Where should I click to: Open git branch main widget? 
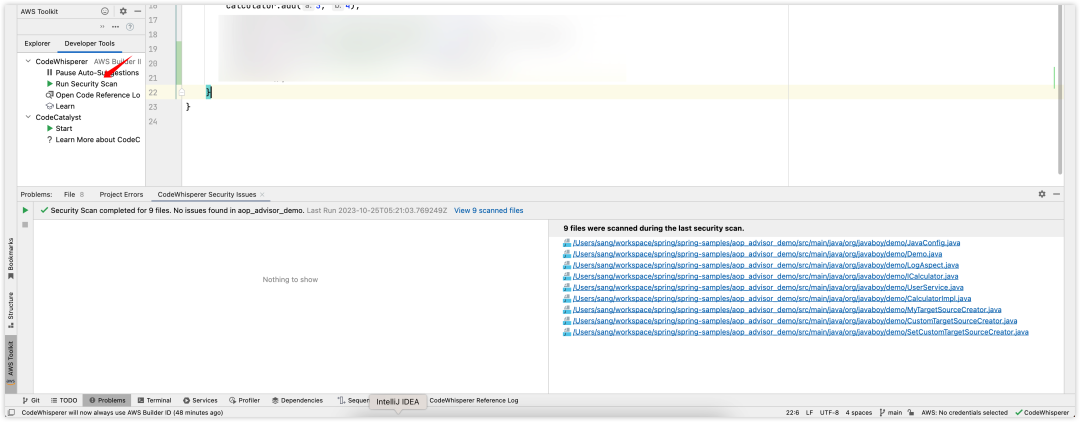point(891,412)
